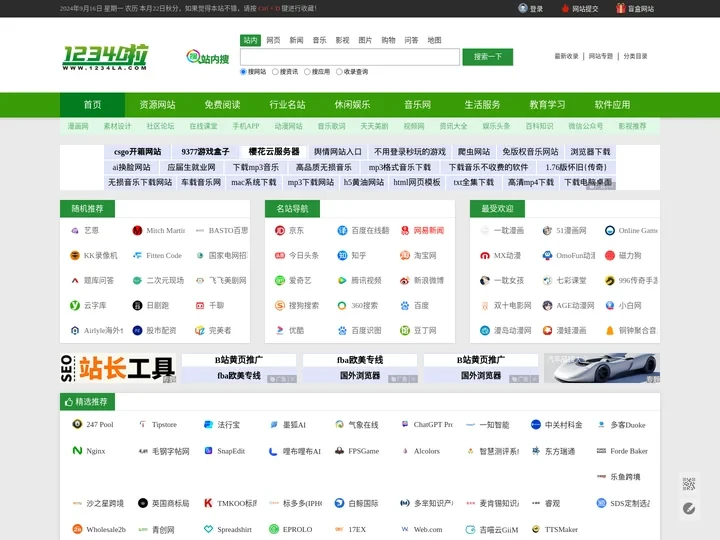Click the circular floating icon below QR code
Viewport: 720px width, 540px height.
[689, 509]
